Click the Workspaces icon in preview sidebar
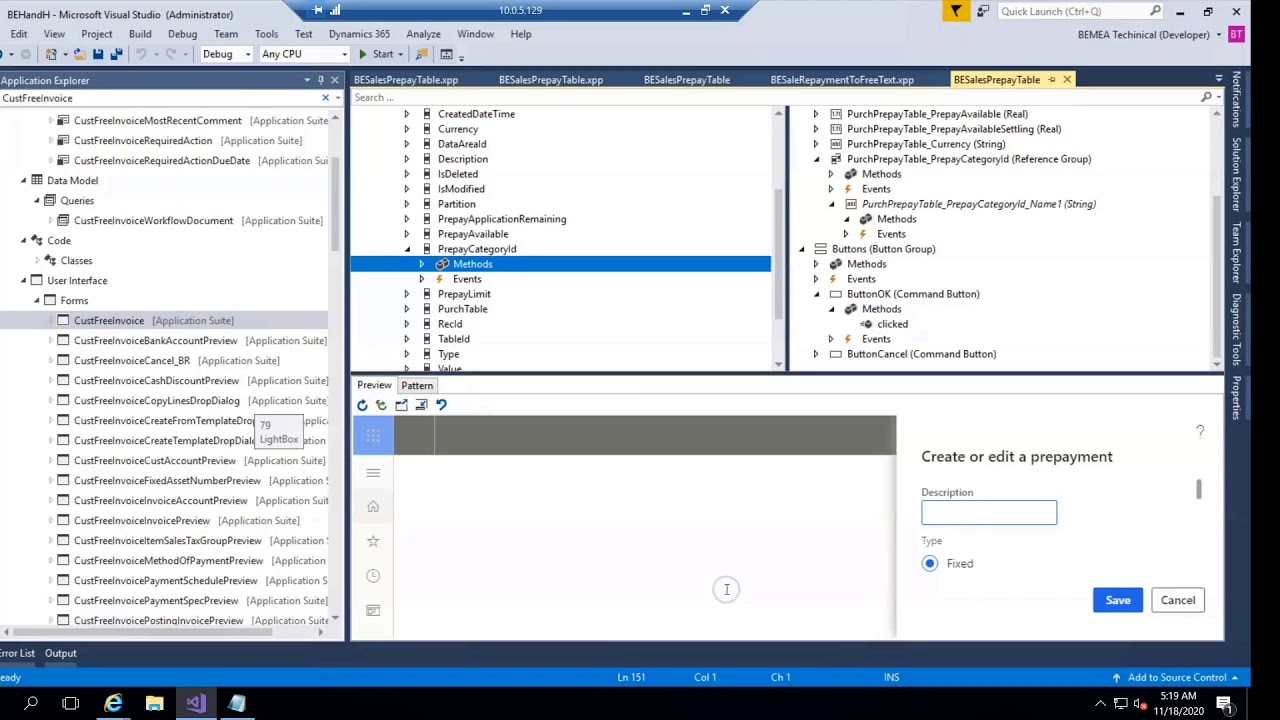The image size is (1280, 720). pyautogui.click(x=373, y=610)
